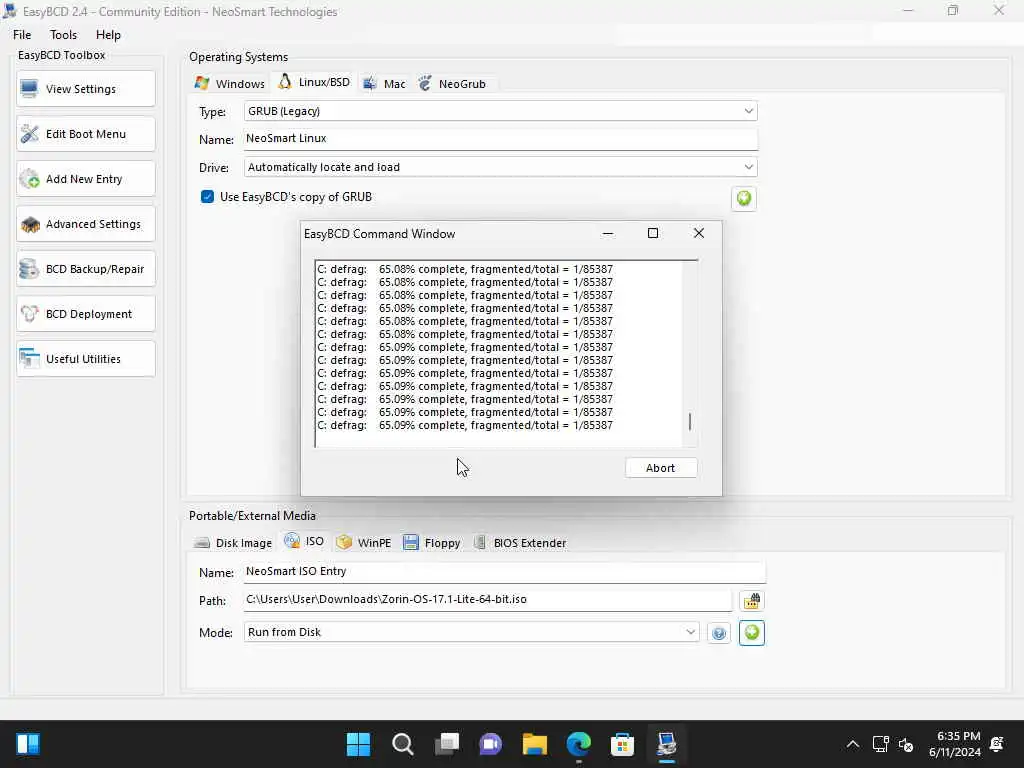Viewport: 1024px width, 768px height.
Task: Switch to the Floppy tab
Action: (432, 543)
